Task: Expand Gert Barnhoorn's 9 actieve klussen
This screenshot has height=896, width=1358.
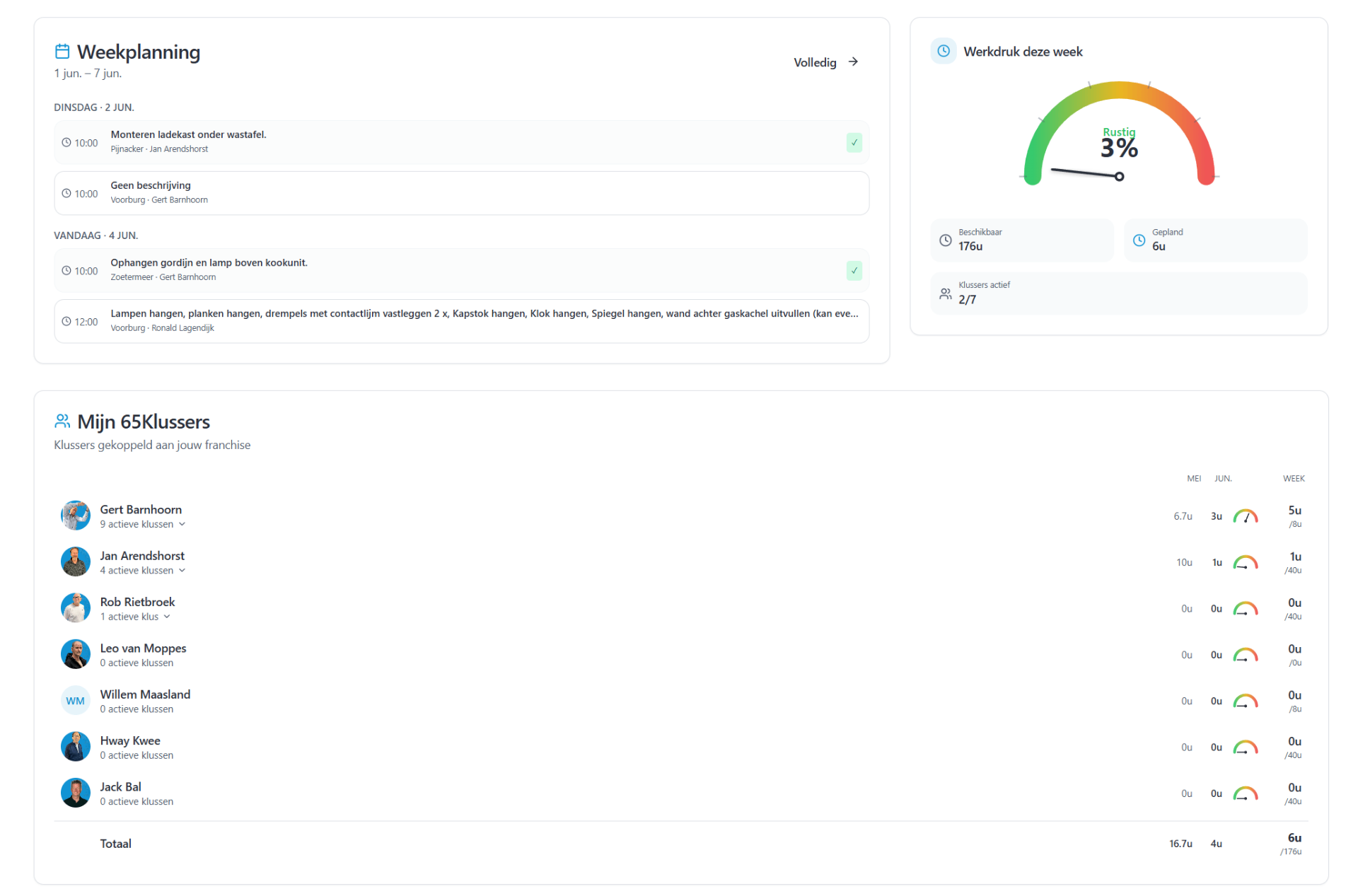Action: coord(143,525)
